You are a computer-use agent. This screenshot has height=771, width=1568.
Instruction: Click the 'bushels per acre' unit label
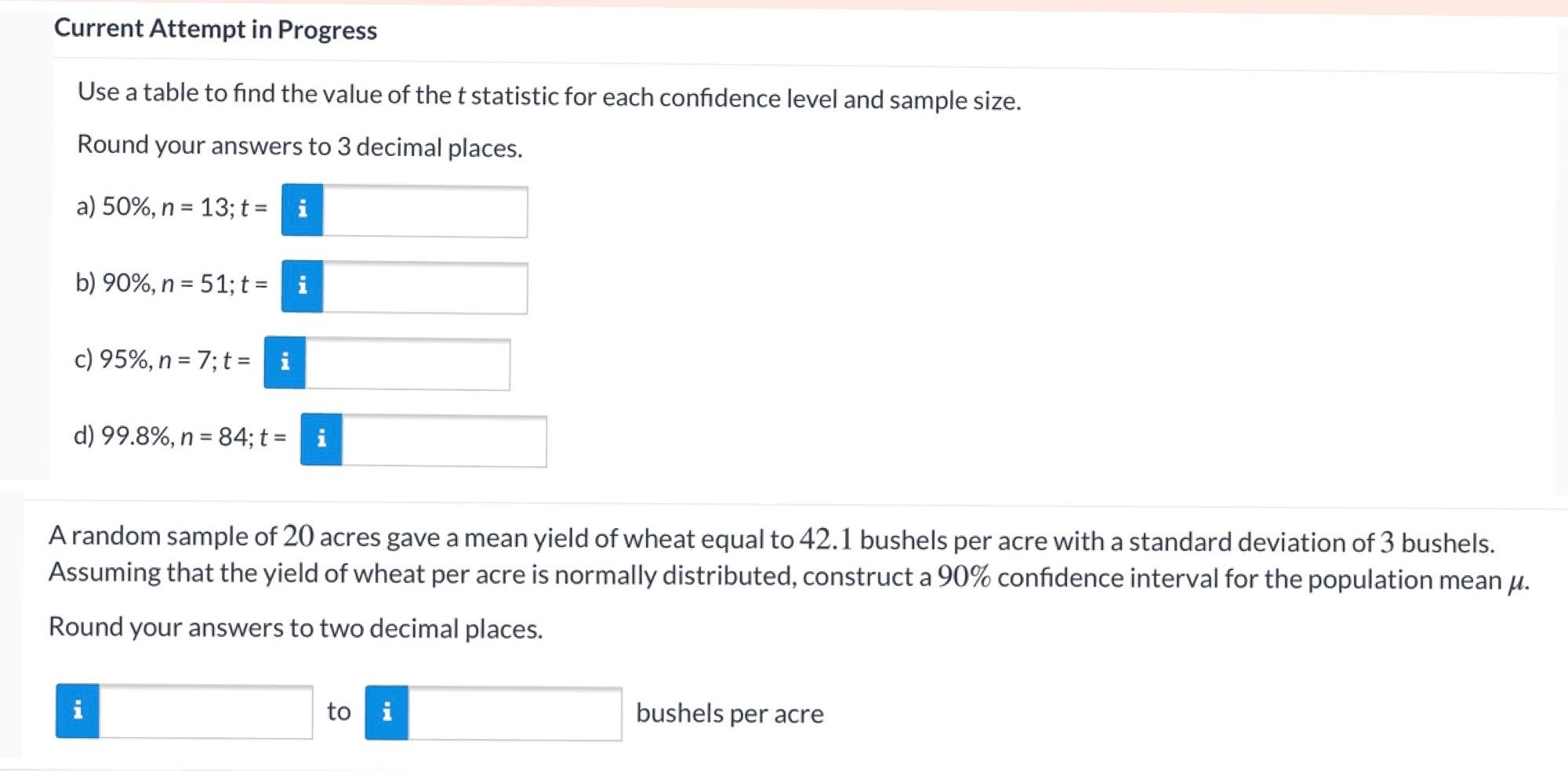[730, 713]
